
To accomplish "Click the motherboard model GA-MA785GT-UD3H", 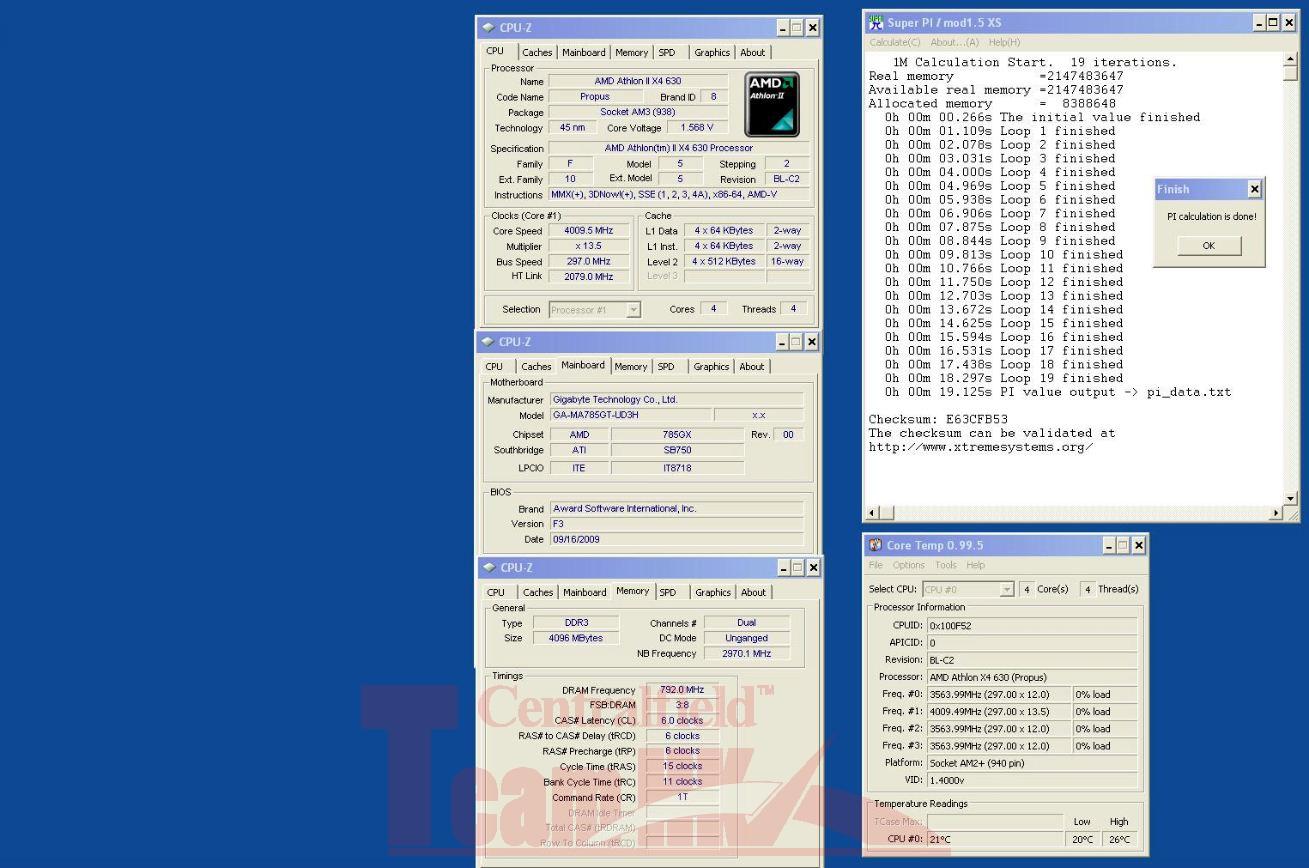I will [631, 415].
